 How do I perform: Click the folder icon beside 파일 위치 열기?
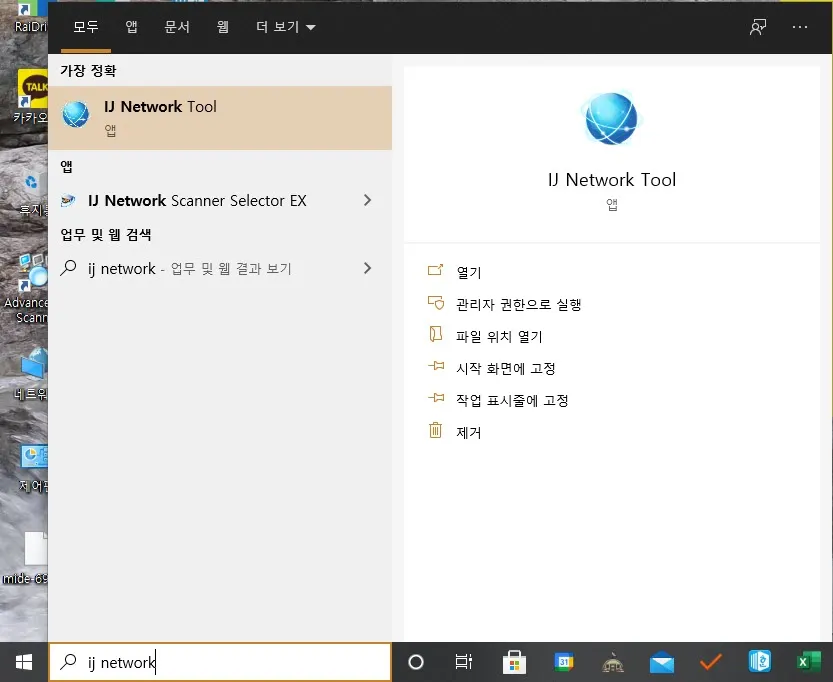pyautogui.click(x=437, y=335)
